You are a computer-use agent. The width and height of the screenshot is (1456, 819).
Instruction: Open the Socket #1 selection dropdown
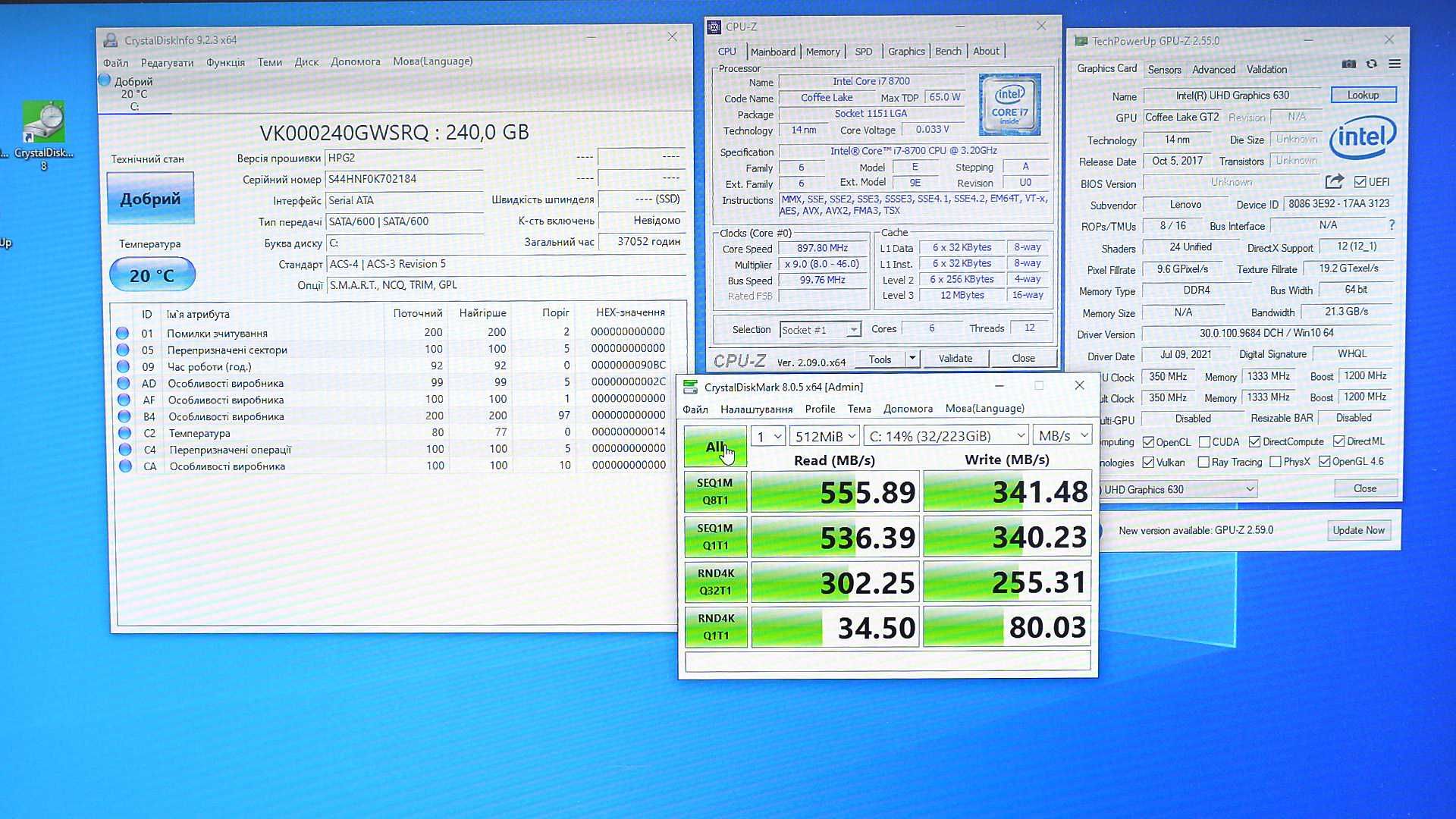point(820,330)
